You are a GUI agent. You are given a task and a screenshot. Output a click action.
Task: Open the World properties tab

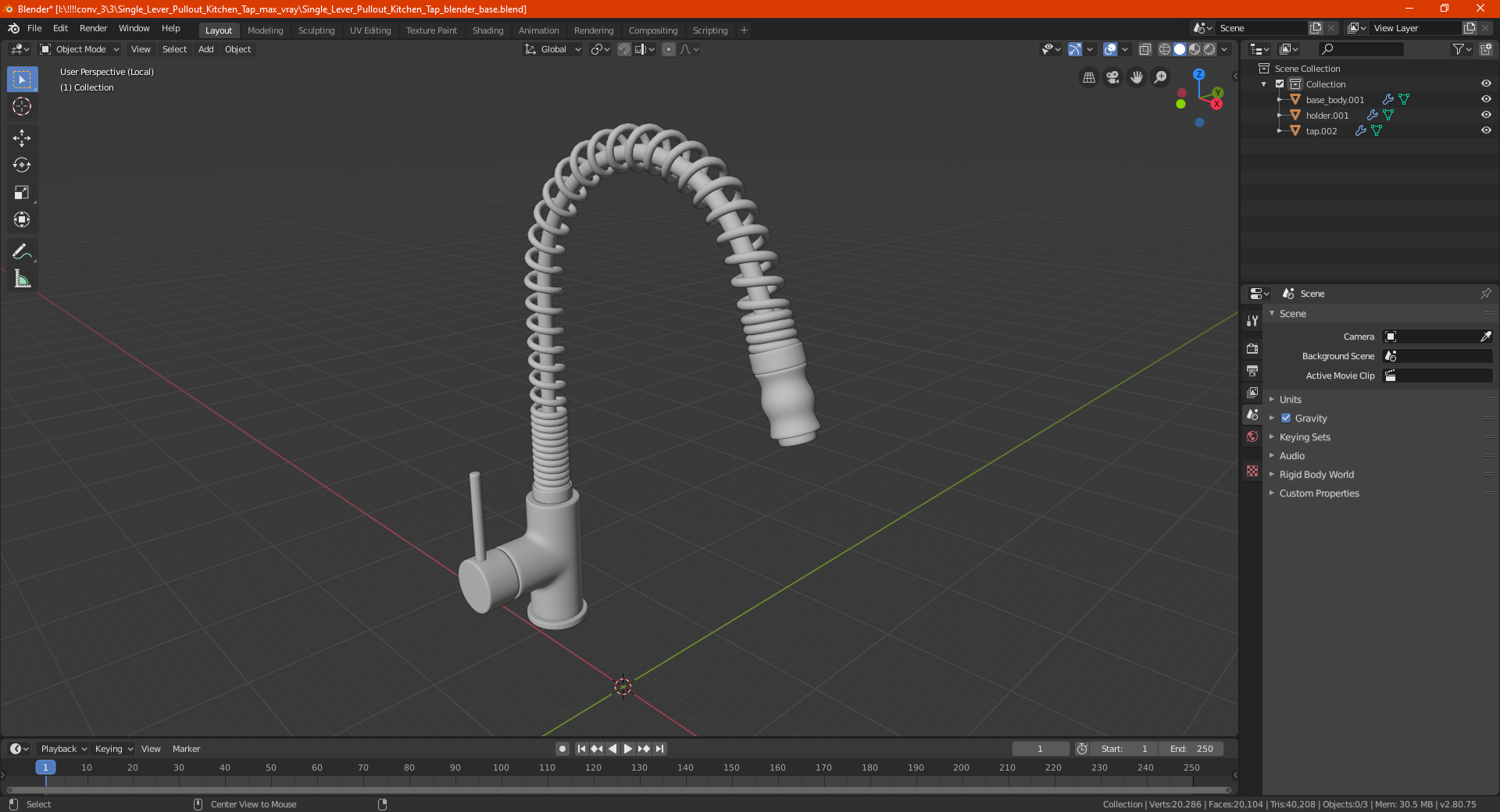click(x=1252, y=436)
